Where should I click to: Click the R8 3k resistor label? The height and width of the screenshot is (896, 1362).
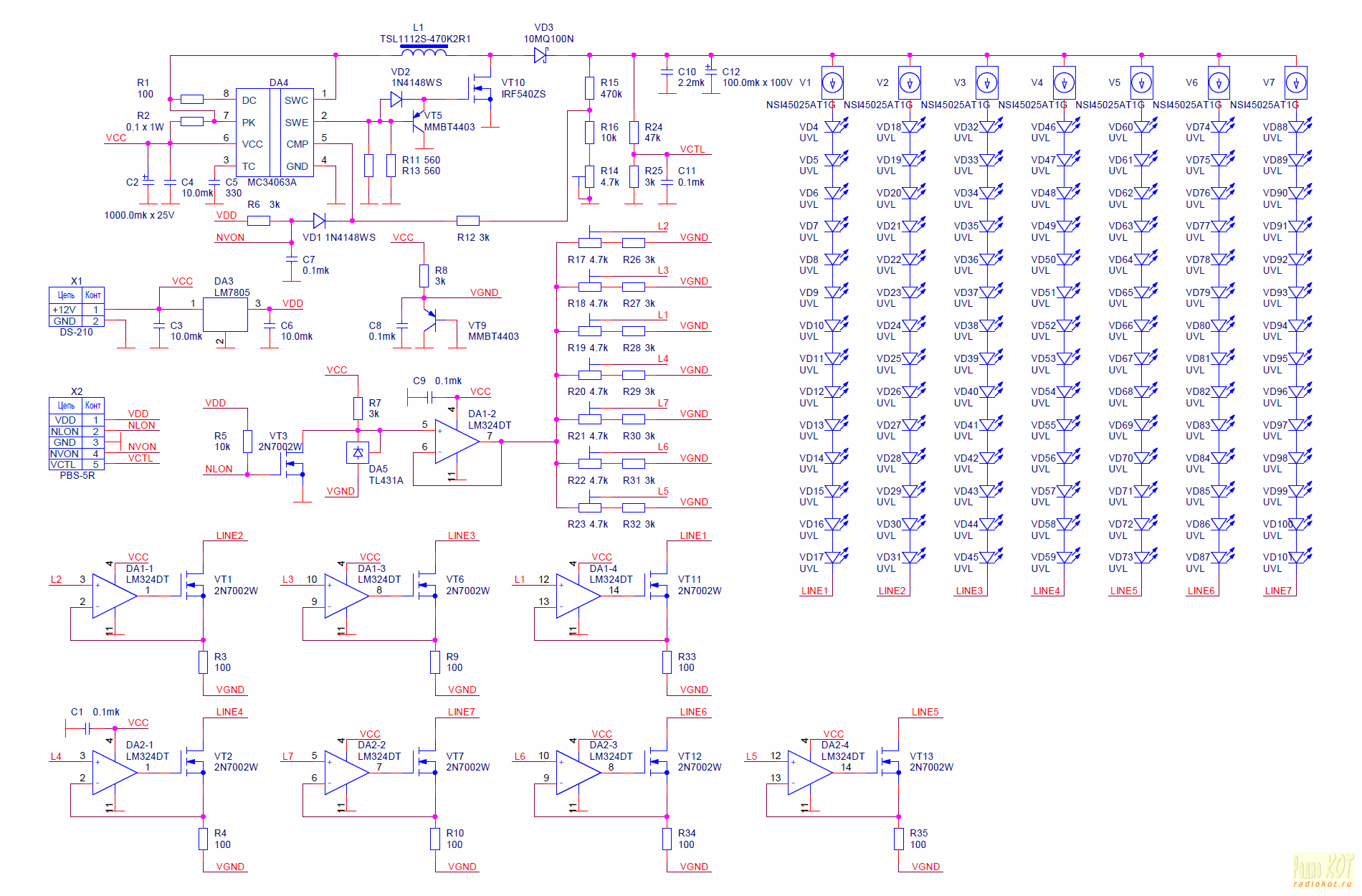coord(441,276)
